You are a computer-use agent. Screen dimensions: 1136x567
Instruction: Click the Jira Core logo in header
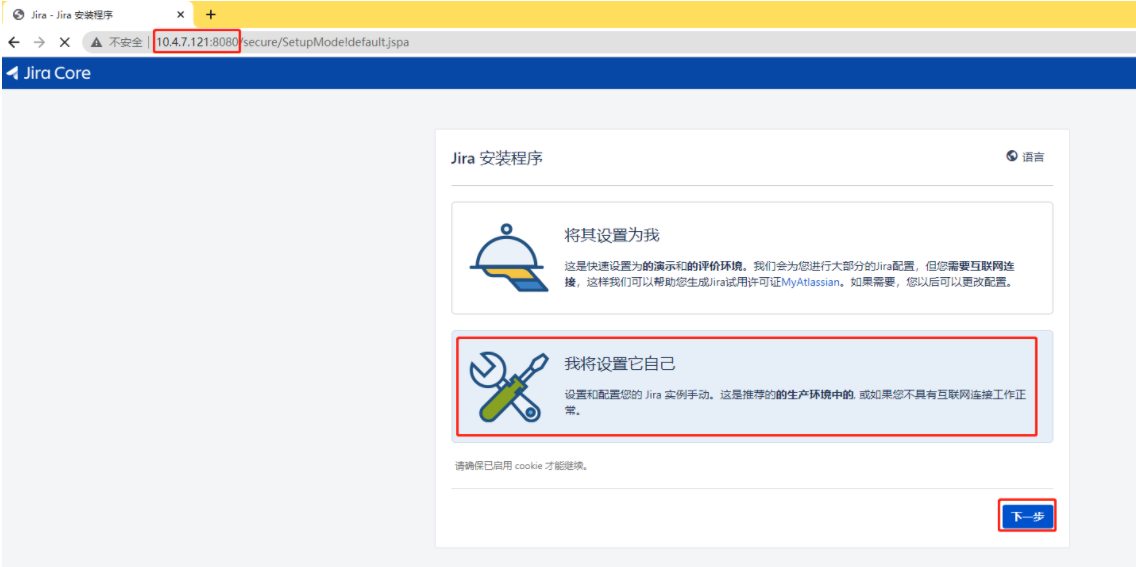click(49, 73)
